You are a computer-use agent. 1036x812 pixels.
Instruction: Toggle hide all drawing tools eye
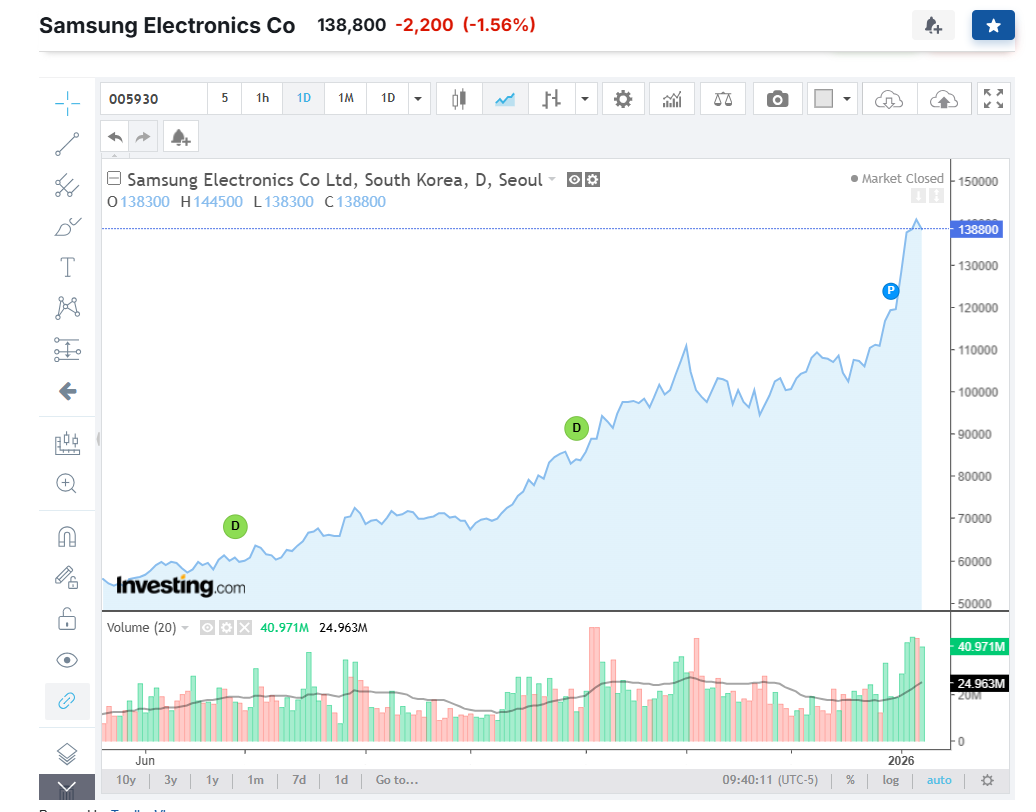tap(67, 660)
